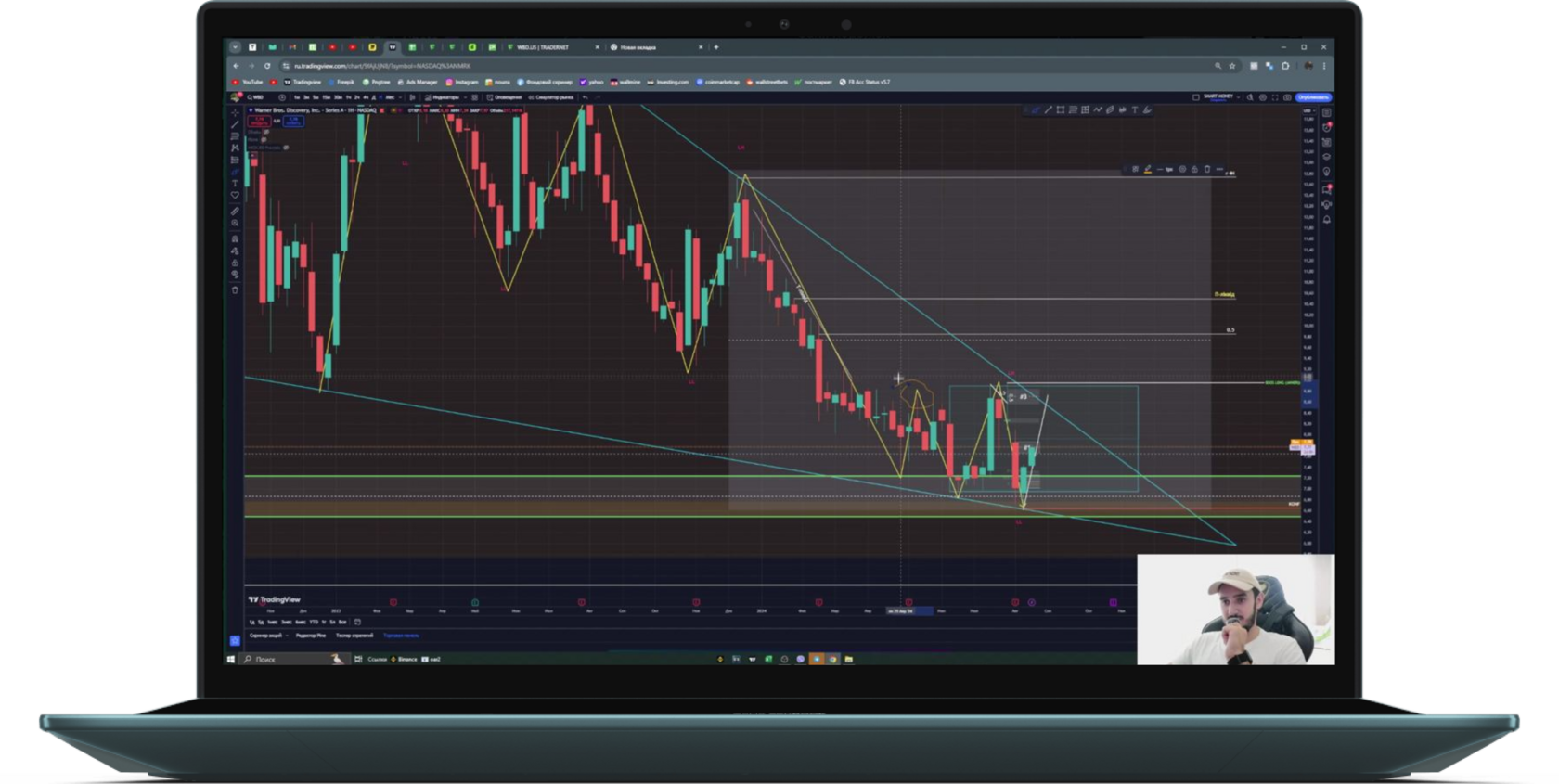Click the blue Publish button
1559x784 pixels.
(1313, 97)
